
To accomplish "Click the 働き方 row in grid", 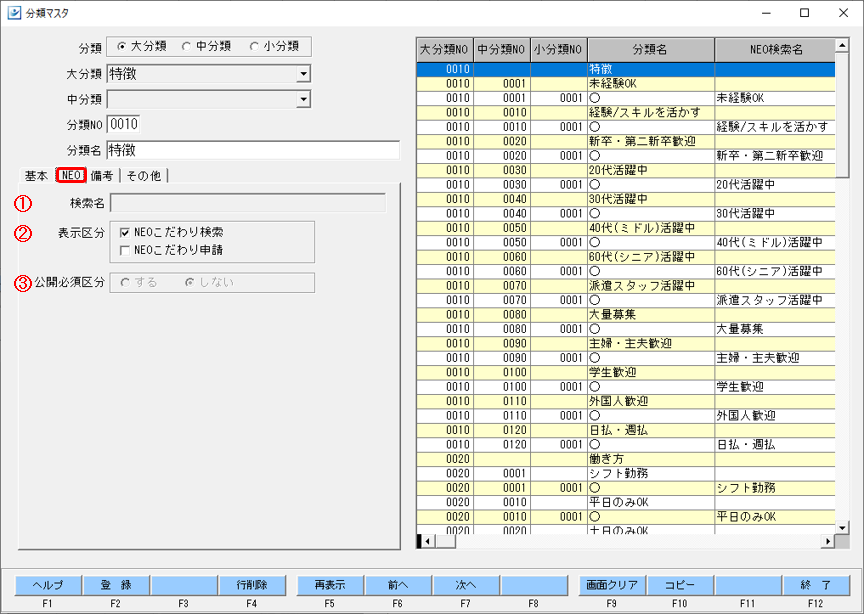I will 626,459.
